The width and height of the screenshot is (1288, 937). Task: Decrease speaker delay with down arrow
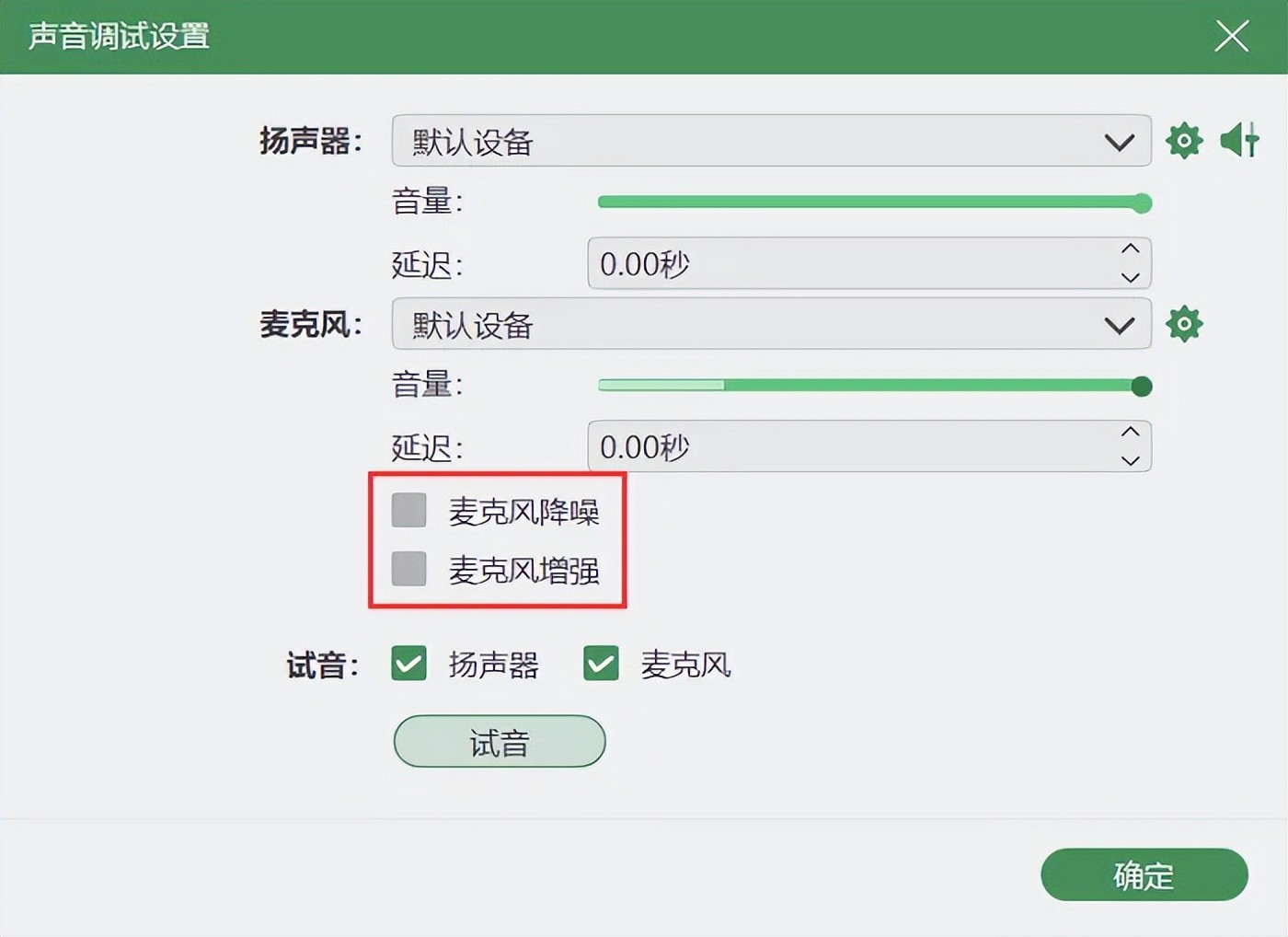click(1131, 277)
